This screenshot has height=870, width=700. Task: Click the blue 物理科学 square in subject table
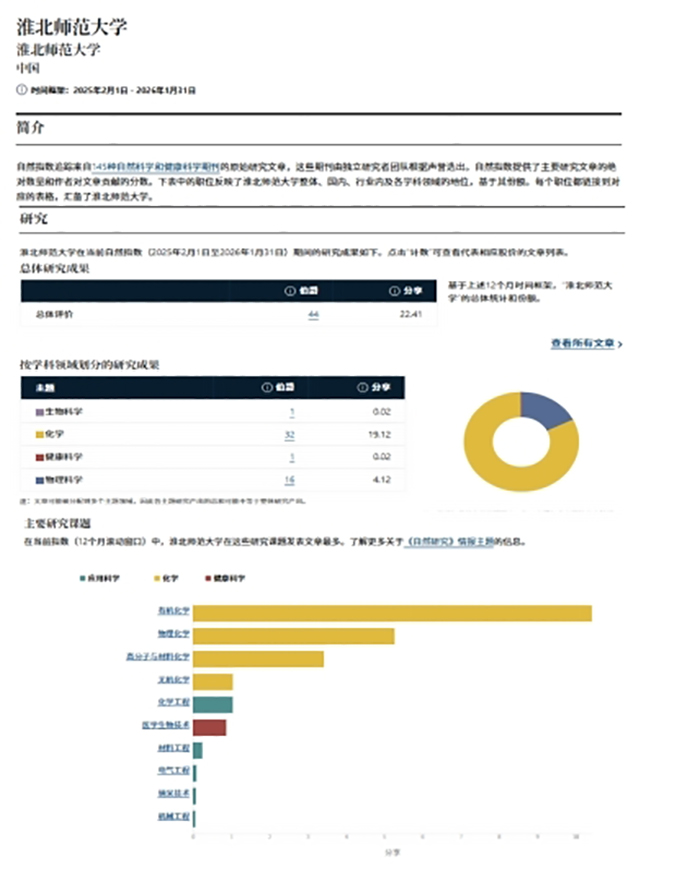click(x=39, y=480)
